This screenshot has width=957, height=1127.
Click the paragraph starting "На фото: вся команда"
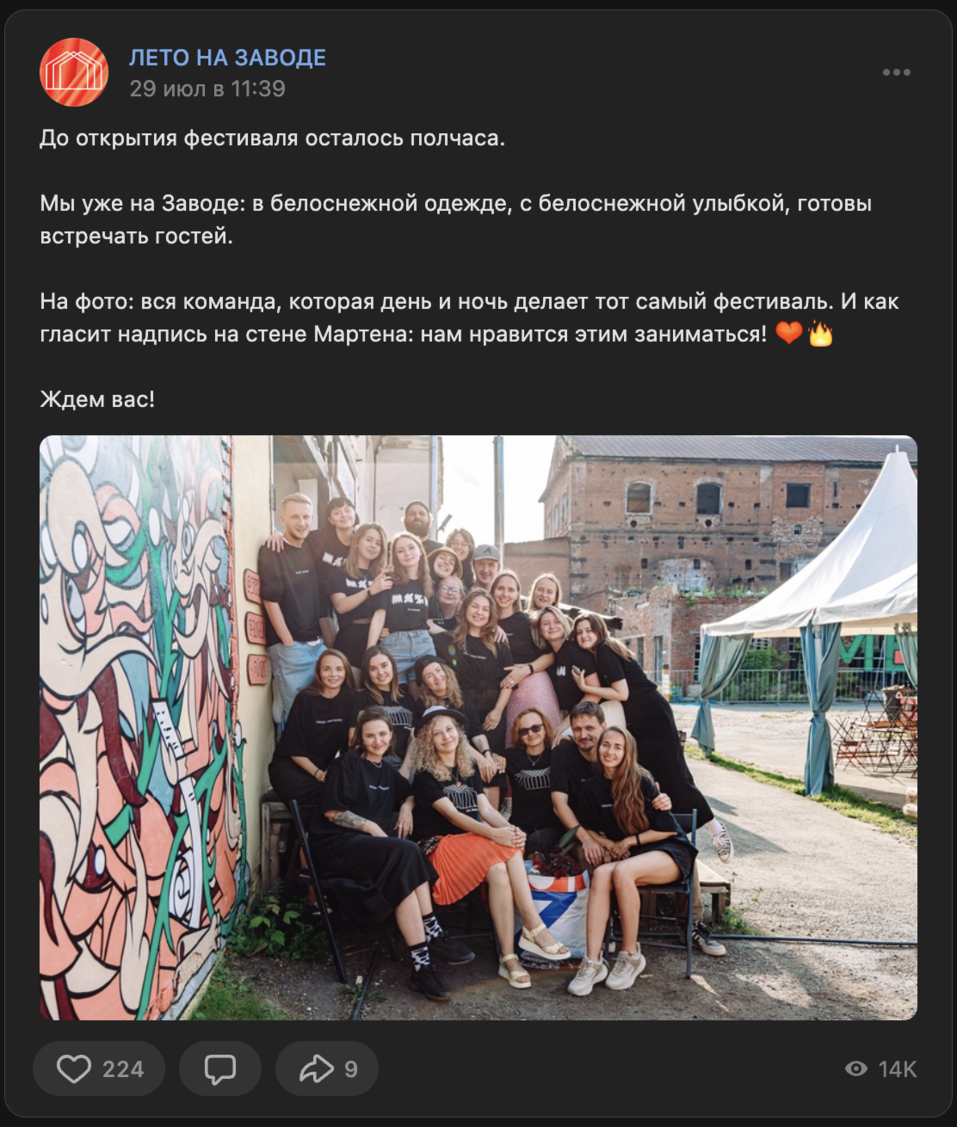pos(469,318)
